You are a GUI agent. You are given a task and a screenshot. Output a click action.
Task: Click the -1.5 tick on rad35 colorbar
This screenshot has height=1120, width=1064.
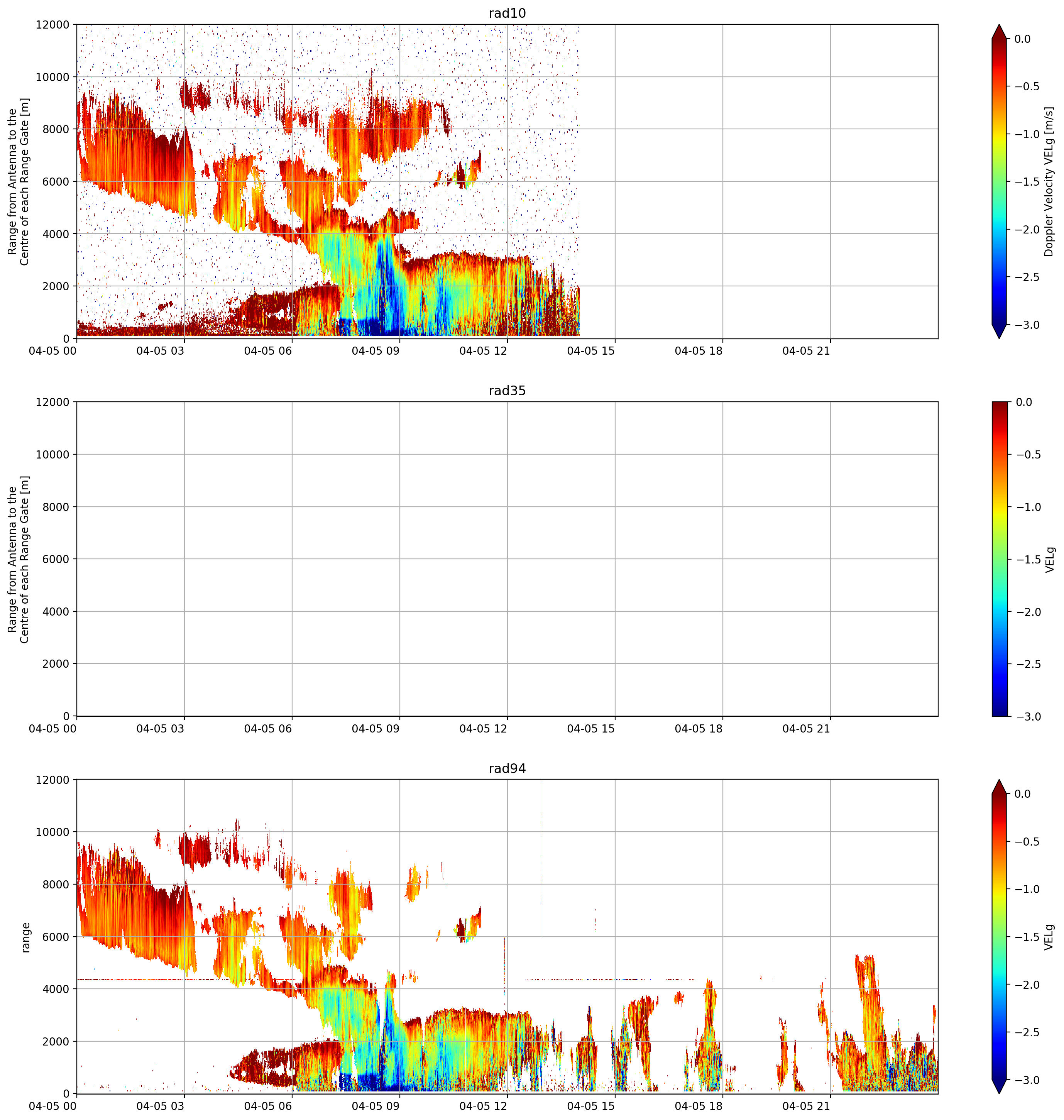[x=1028, y=560]
